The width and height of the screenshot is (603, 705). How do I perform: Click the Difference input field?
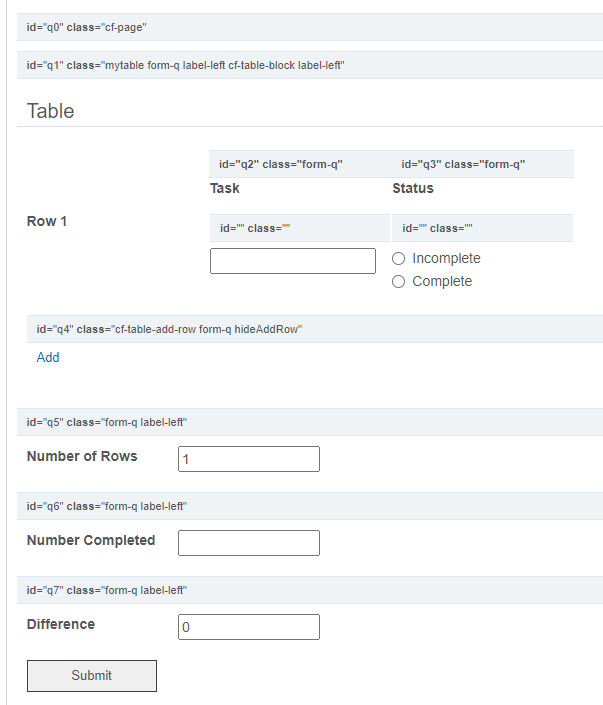coord(249,627)
